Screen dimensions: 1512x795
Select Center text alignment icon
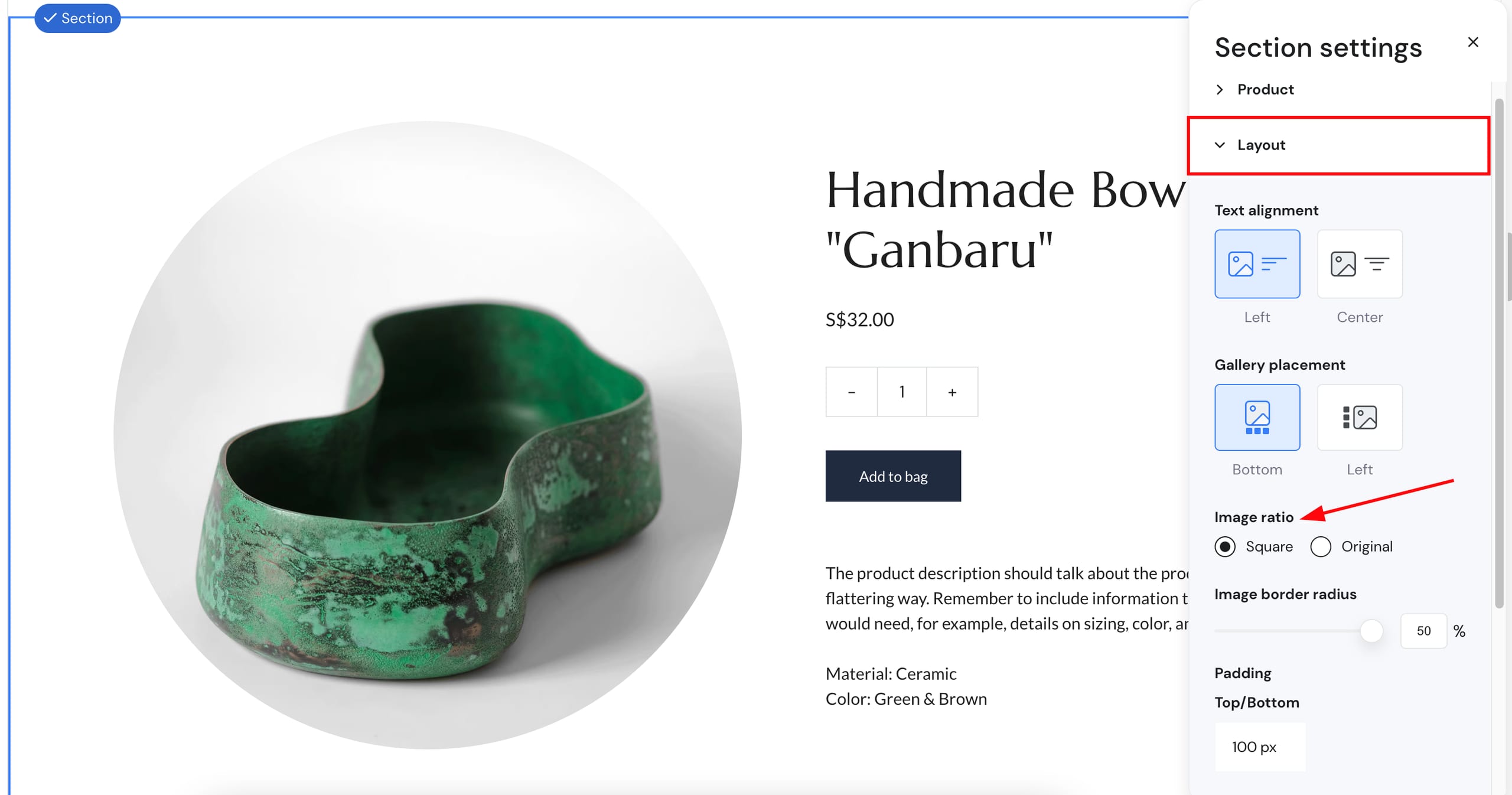(x=1360, y=264)
